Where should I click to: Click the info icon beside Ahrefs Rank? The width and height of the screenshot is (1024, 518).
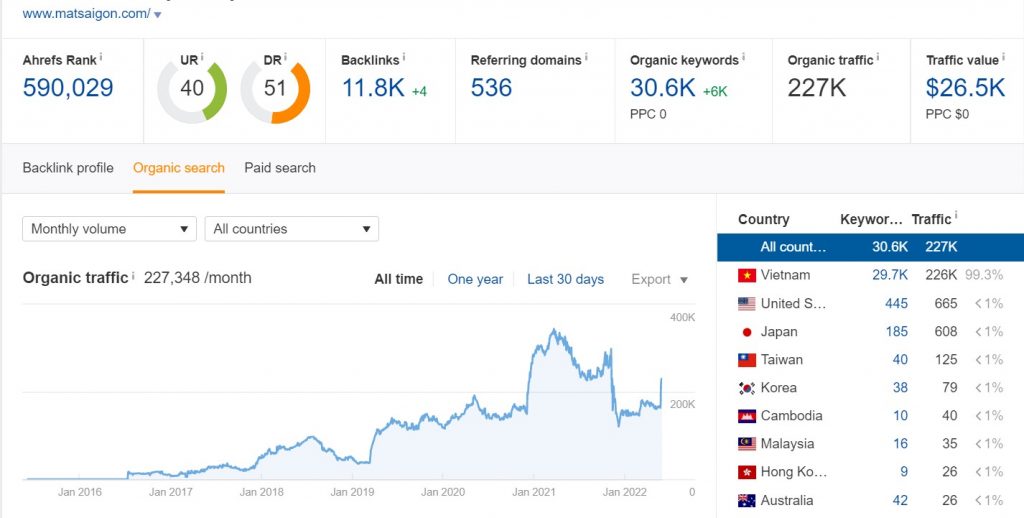(x=101, y=57)
